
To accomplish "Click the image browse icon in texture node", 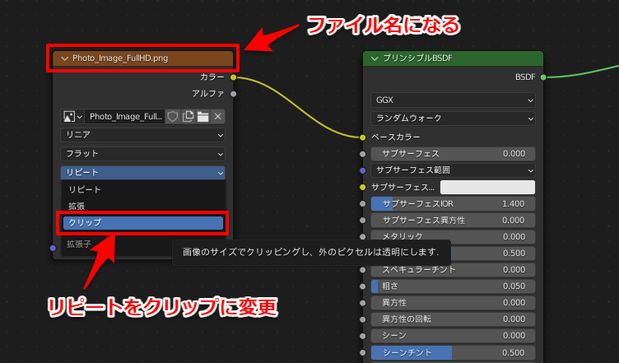I will coord(73,116).
